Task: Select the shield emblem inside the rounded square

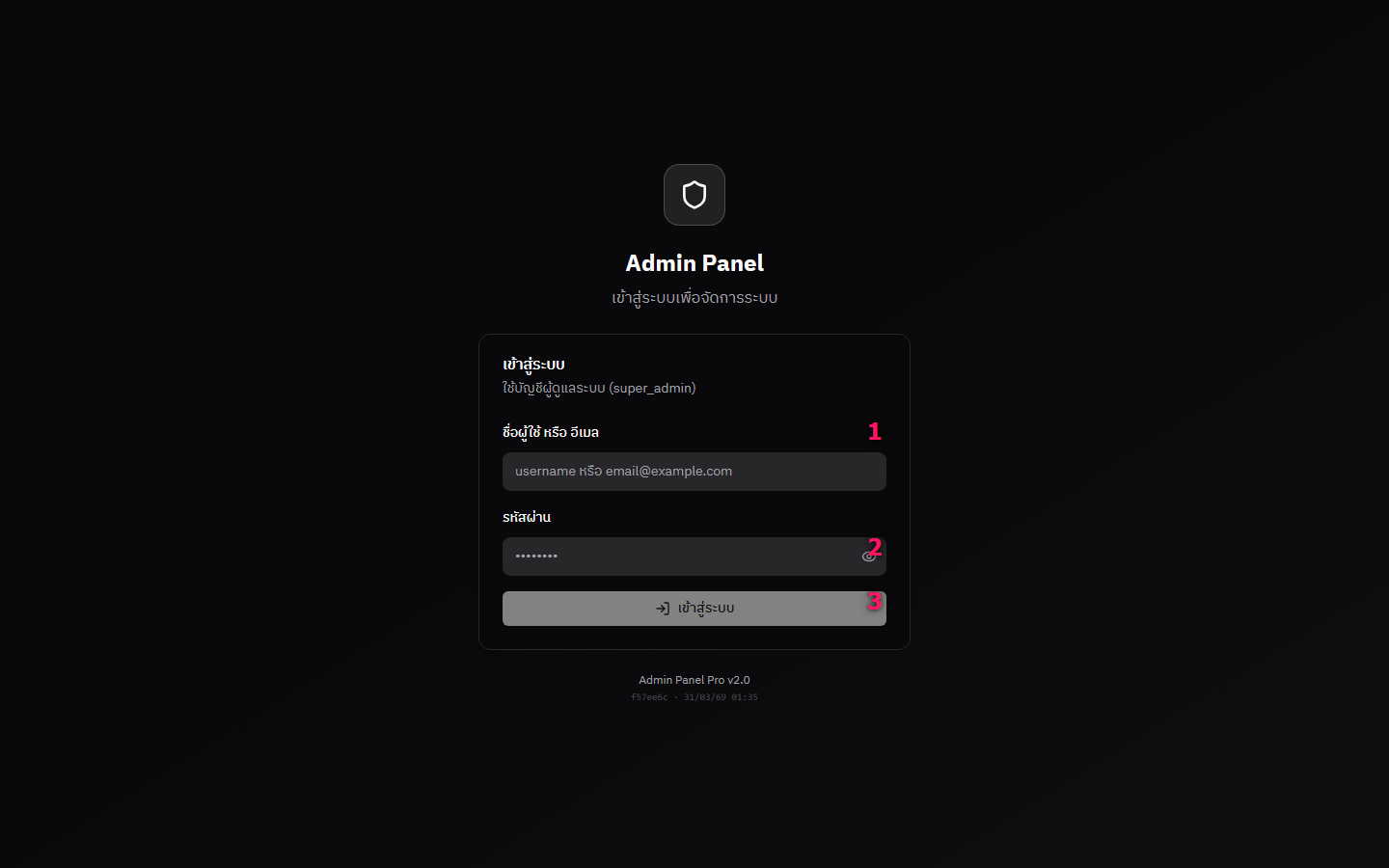Action: tap(694, 195)
